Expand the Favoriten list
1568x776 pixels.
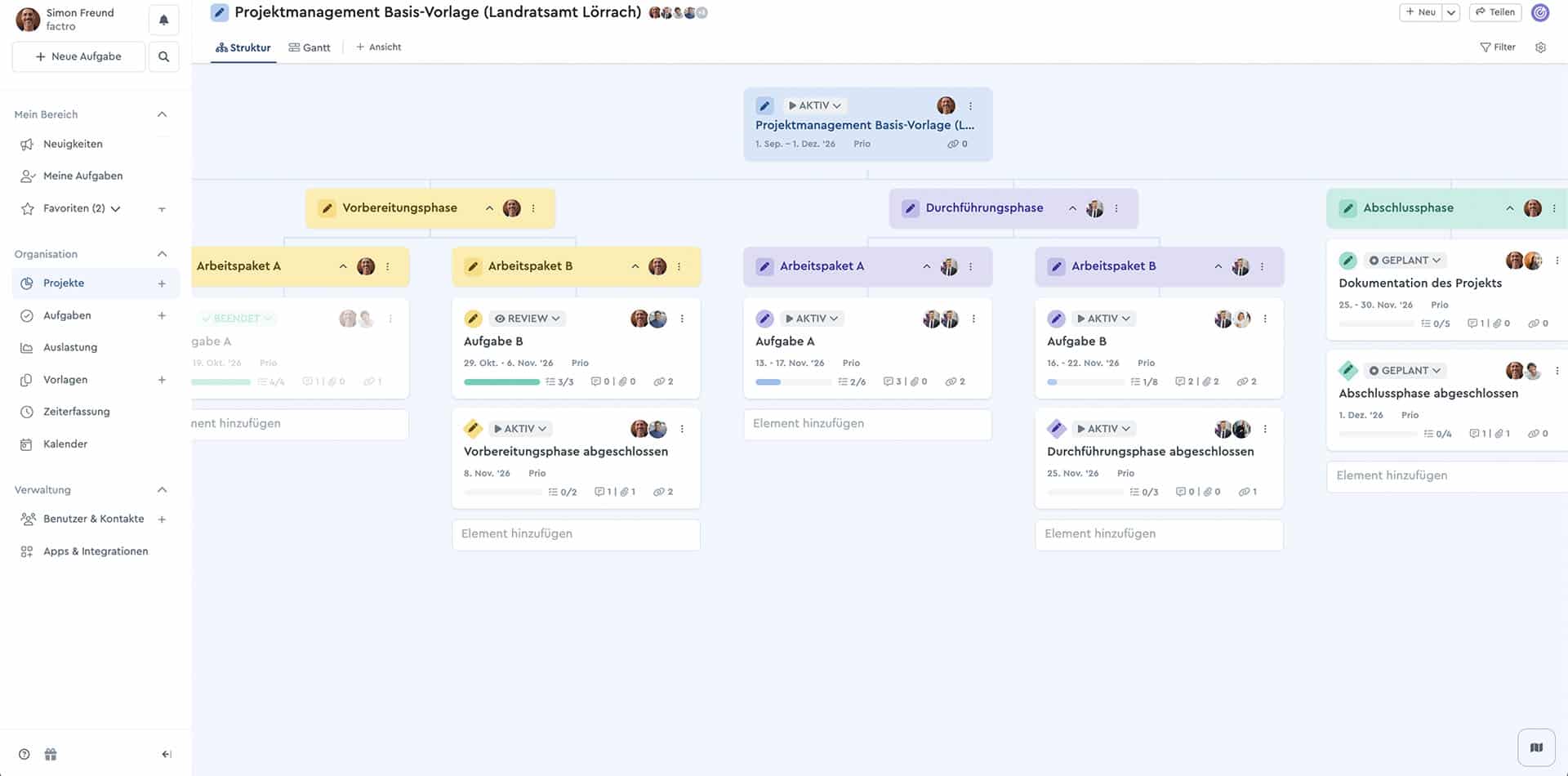click(115, 208)
